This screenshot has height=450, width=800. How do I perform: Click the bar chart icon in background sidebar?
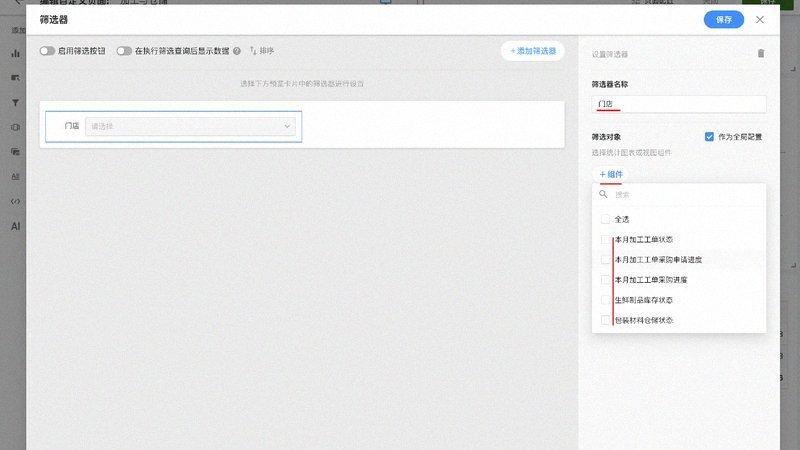(15, 53)
